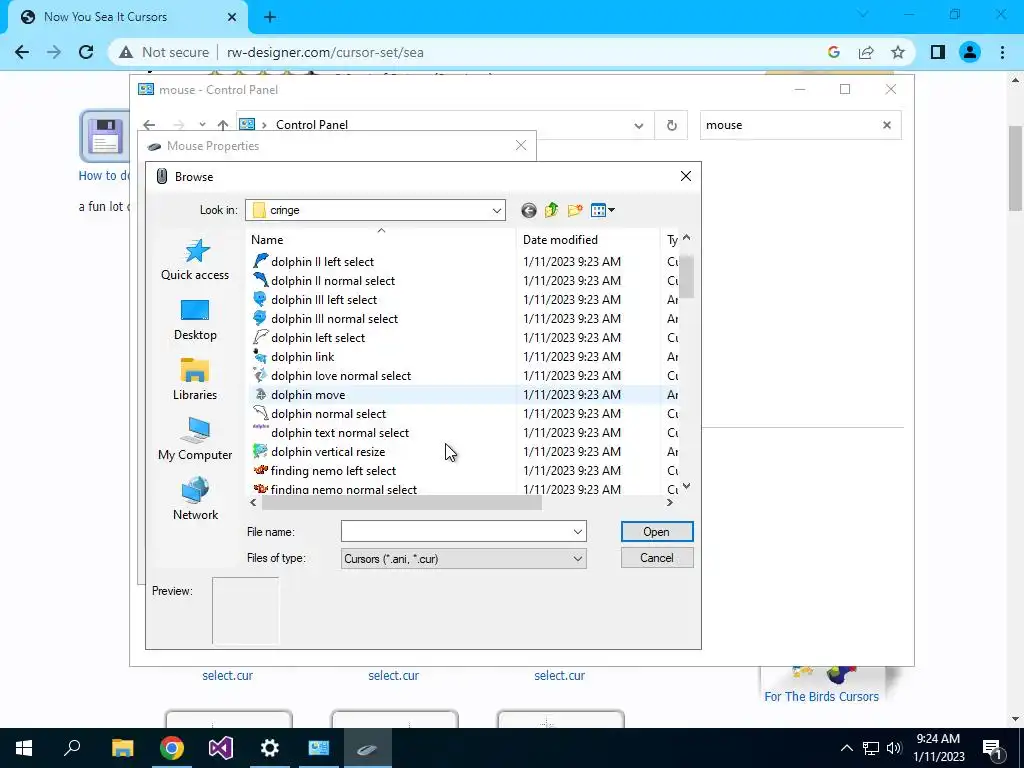Image resolution: width=1024 pixels, height=768 pixels.
Task: Click into the File name input field
Action: [x=456, y=532]
